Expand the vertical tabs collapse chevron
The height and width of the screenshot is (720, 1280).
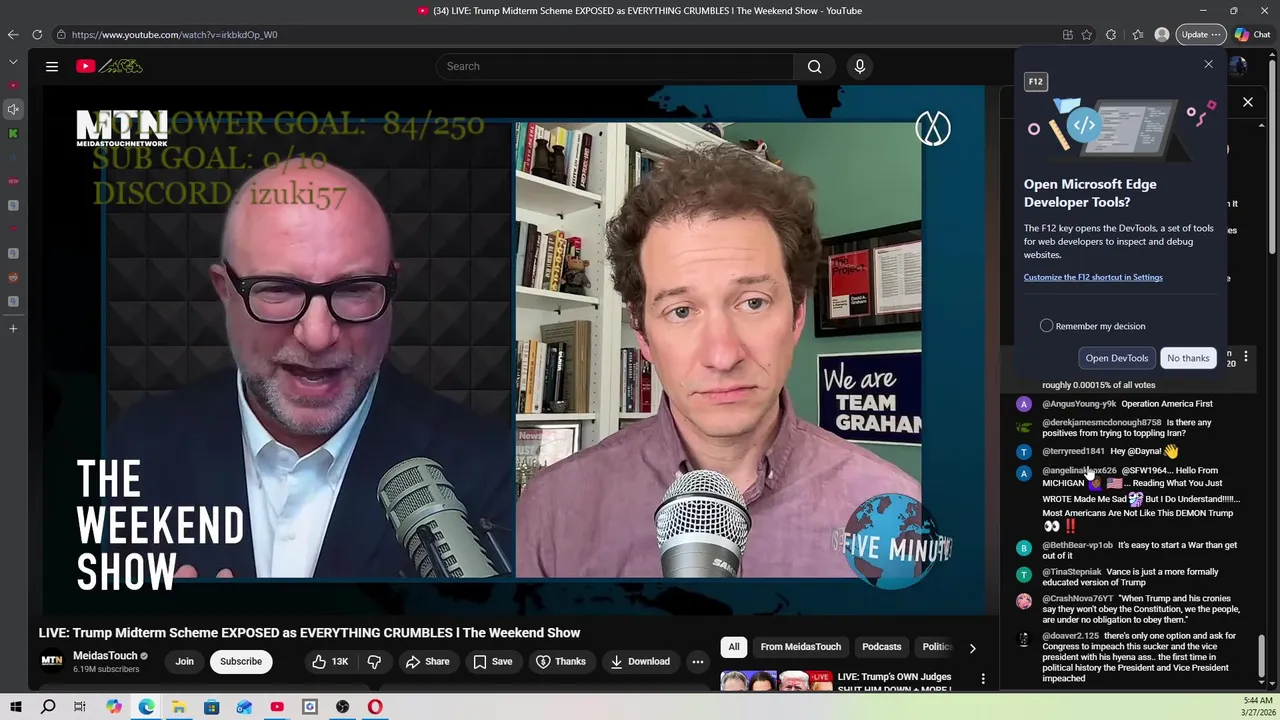[x=13, y=61]
